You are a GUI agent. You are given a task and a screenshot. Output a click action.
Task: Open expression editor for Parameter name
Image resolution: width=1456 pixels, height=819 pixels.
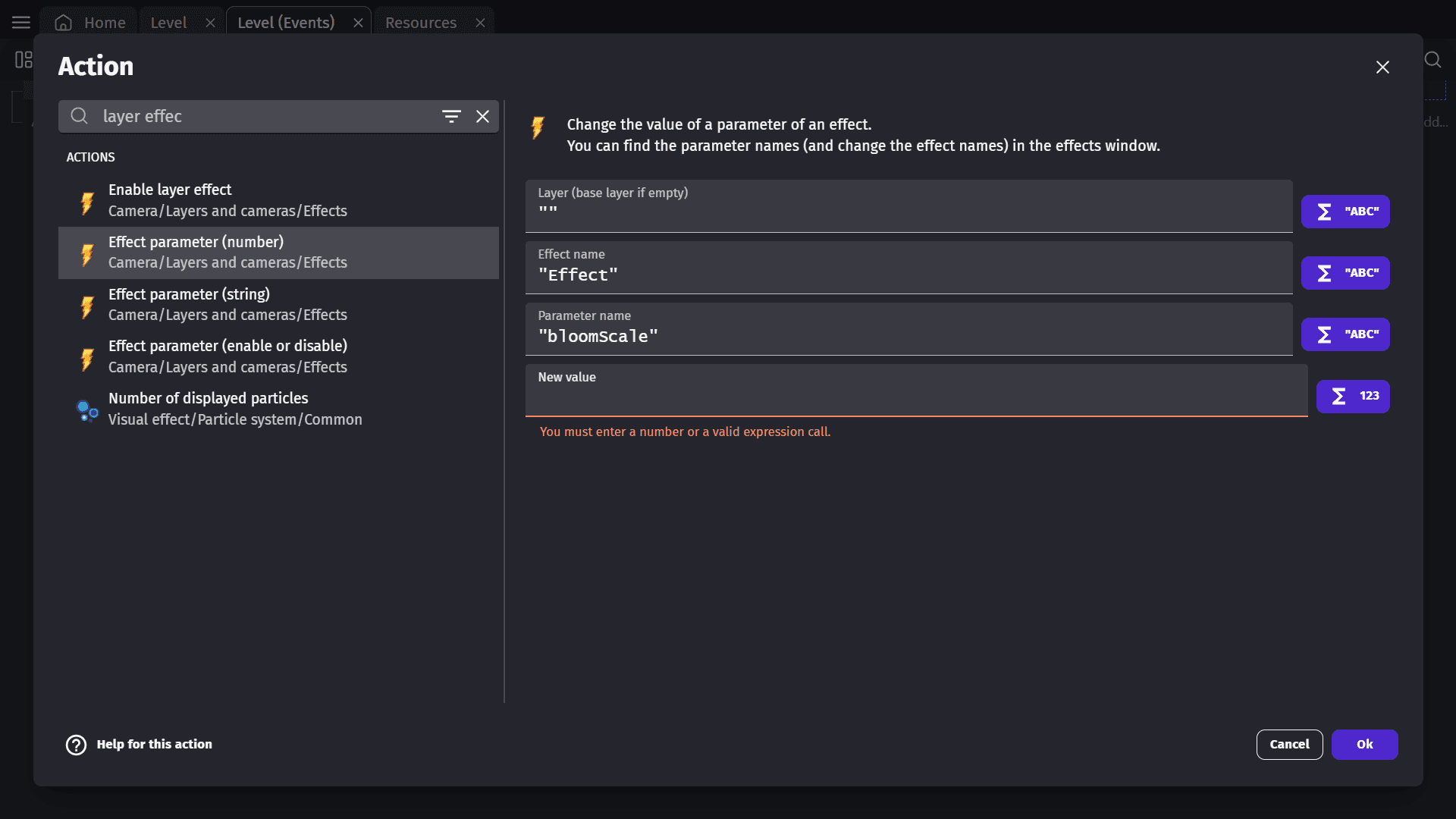pos(1345,334)
